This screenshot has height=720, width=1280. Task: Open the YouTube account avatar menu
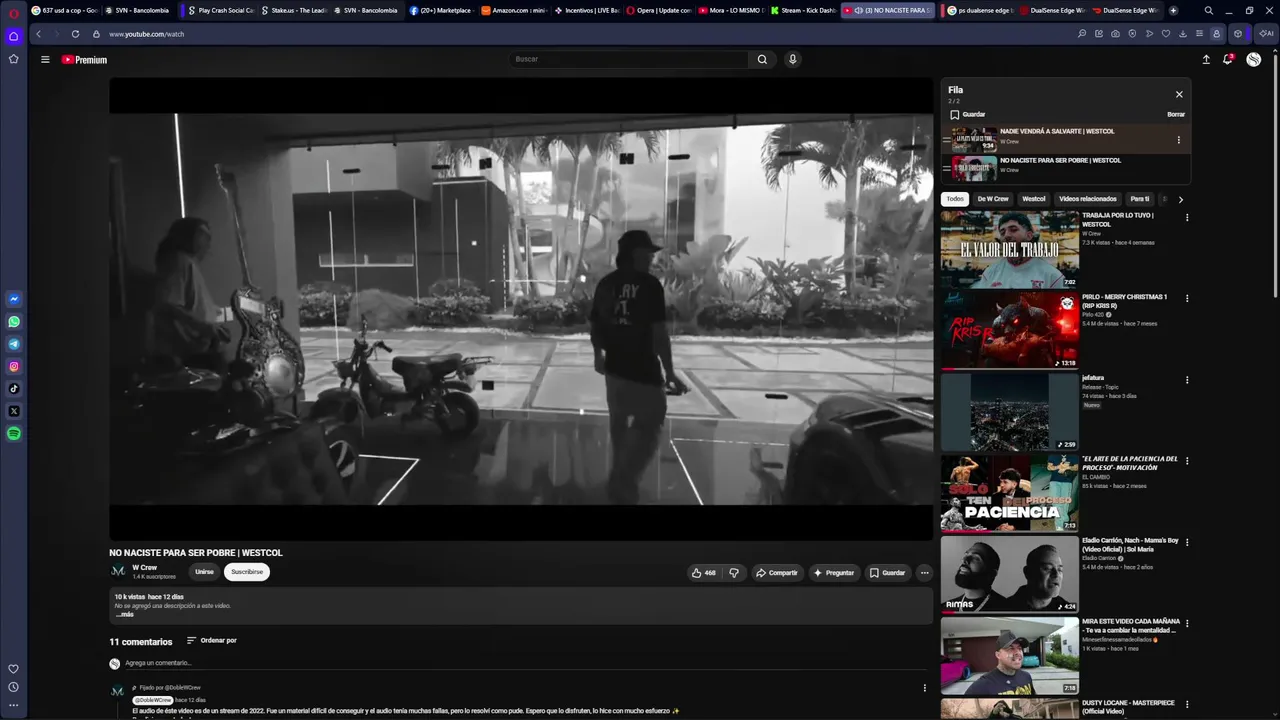coord(1253,60)
